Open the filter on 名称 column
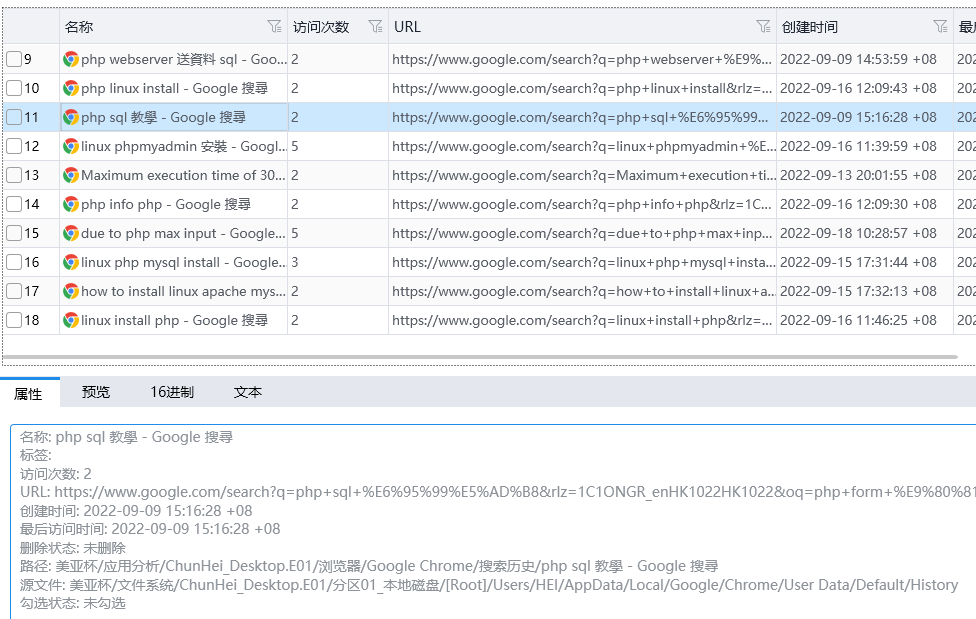 click(x=274, y=27)
